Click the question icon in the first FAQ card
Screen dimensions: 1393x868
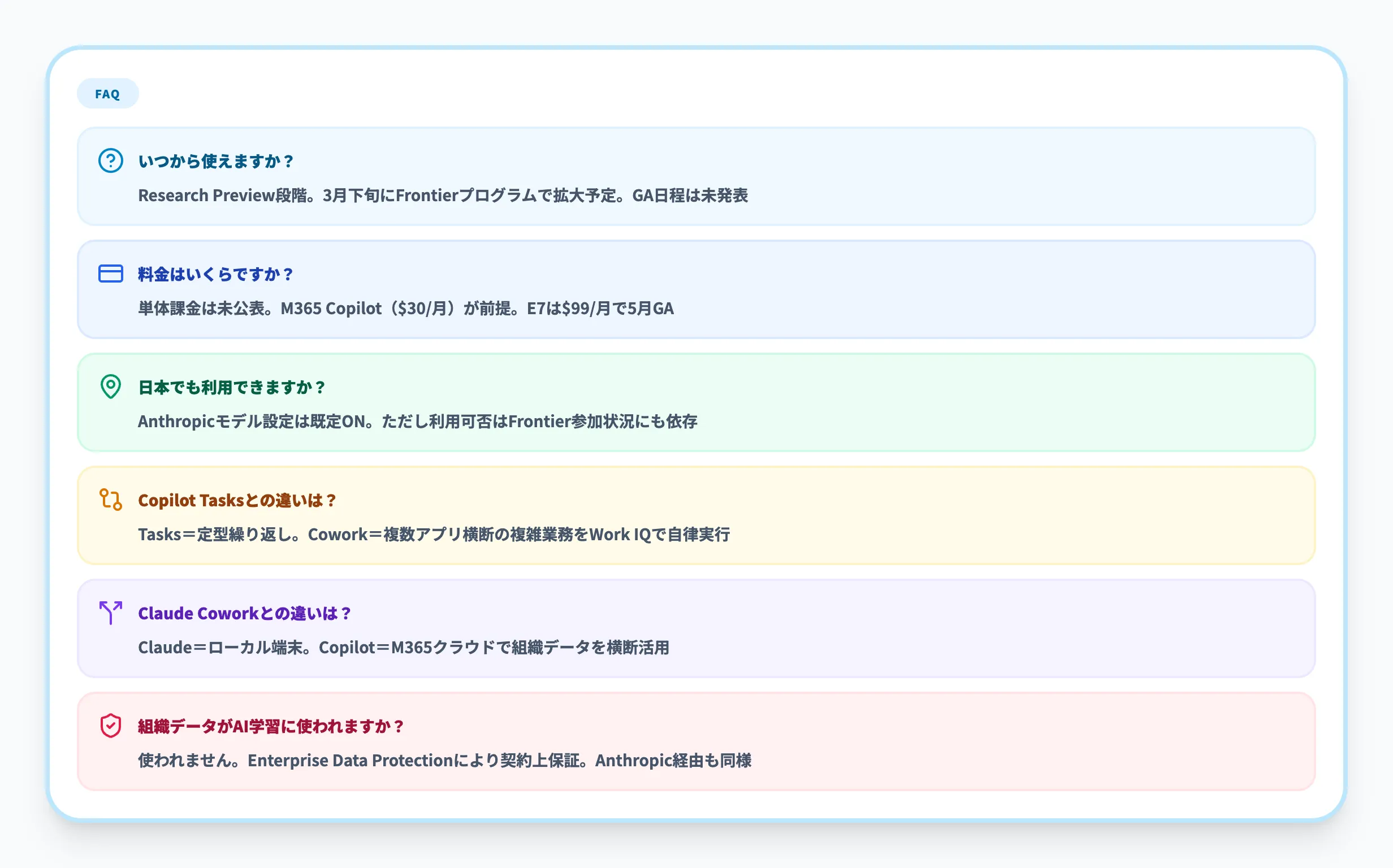click(111, 161)
